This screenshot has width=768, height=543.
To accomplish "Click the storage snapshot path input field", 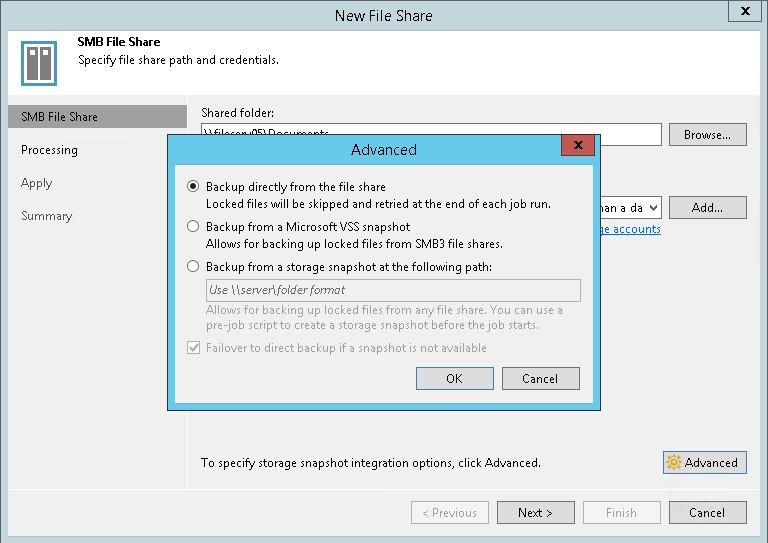I will click(x=393, y=290).
